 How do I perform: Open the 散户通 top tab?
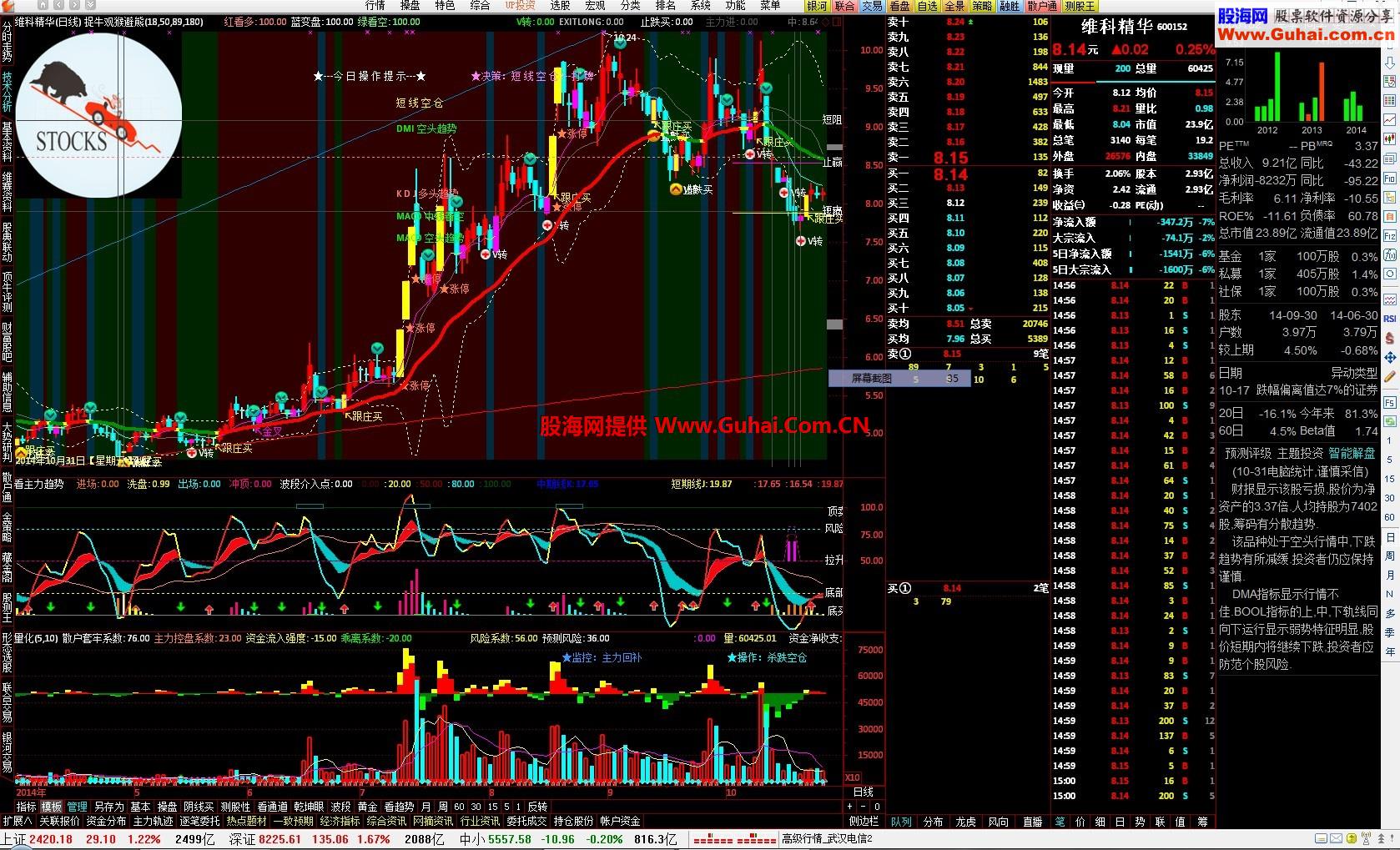click(1042, 6)
